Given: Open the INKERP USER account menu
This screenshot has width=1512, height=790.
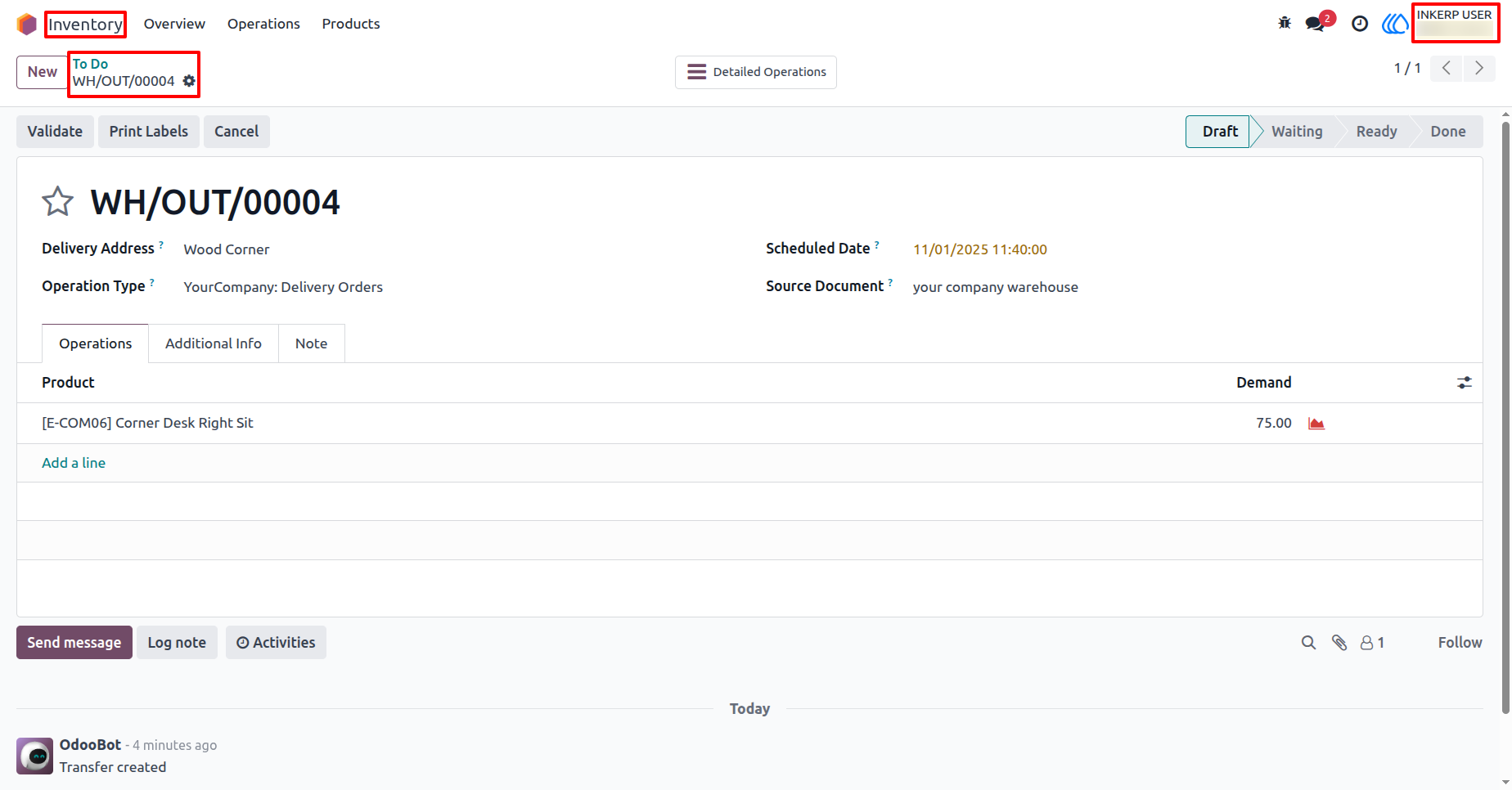Looking at the screenshot, I should pos(1455,23).
